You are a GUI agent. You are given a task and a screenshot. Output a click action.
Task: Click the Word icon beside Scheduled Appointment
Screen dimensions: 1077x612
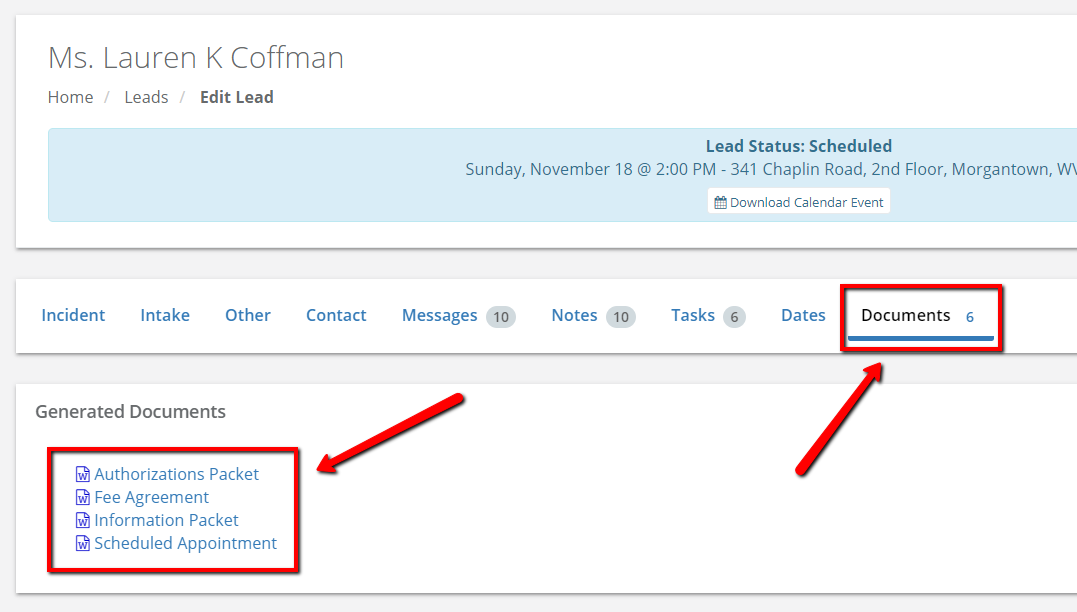coord(82,543)
